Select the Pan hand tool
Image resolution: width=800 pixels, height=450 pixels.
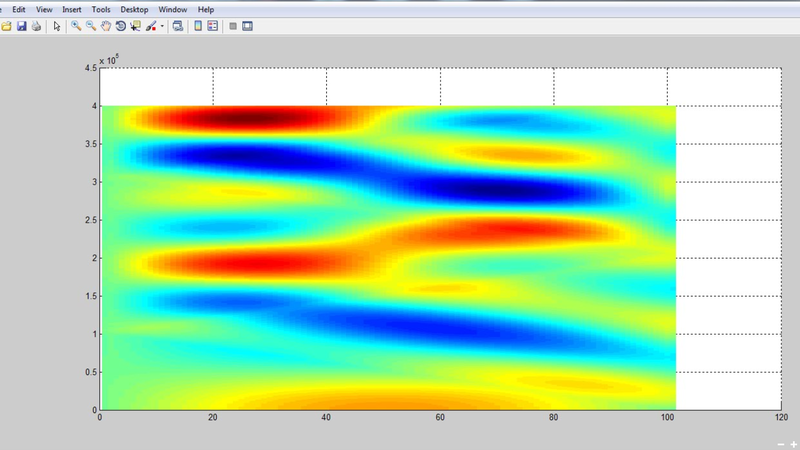(105, 26)
